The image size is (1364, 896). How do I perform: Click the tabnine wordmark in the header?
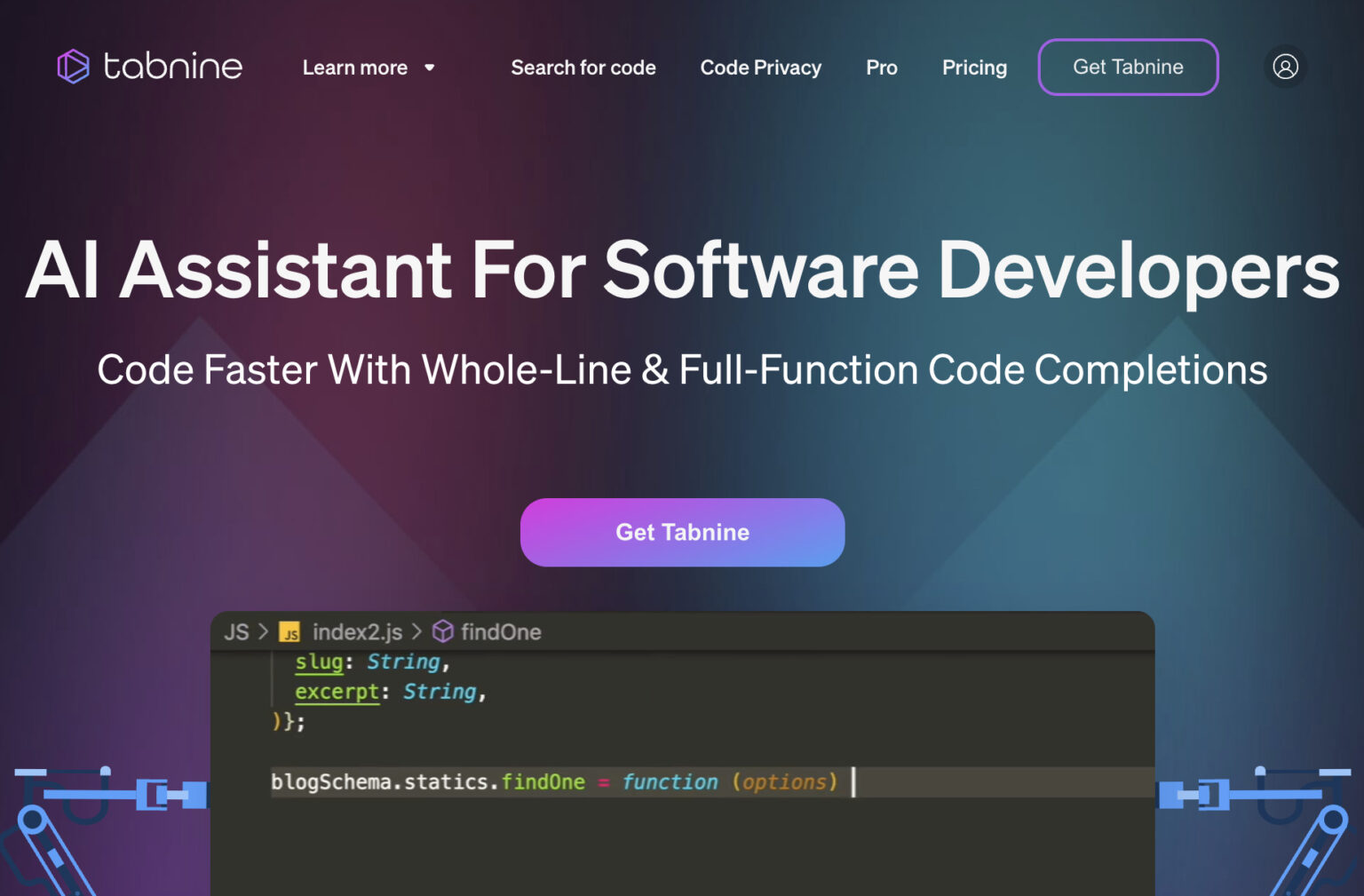pos(174,66)
